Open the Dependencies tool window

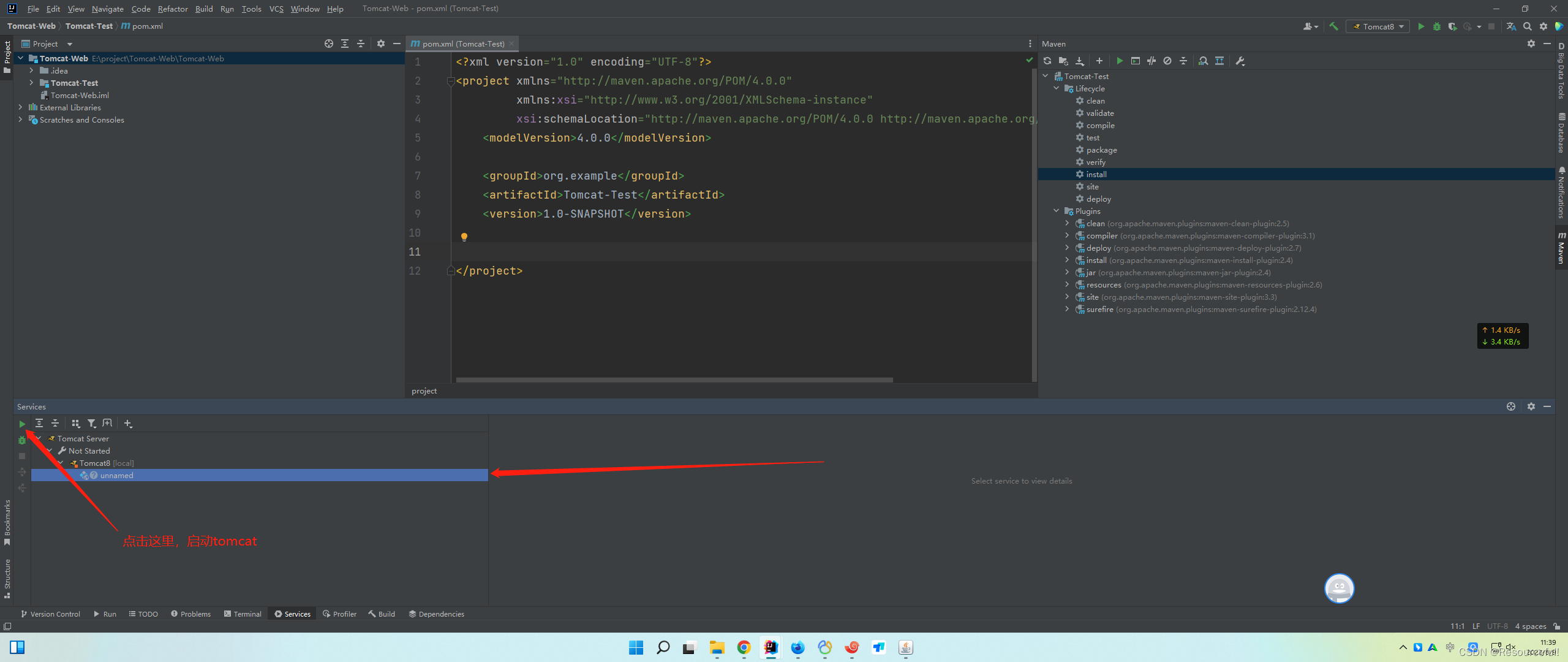[x=437, y=614]
